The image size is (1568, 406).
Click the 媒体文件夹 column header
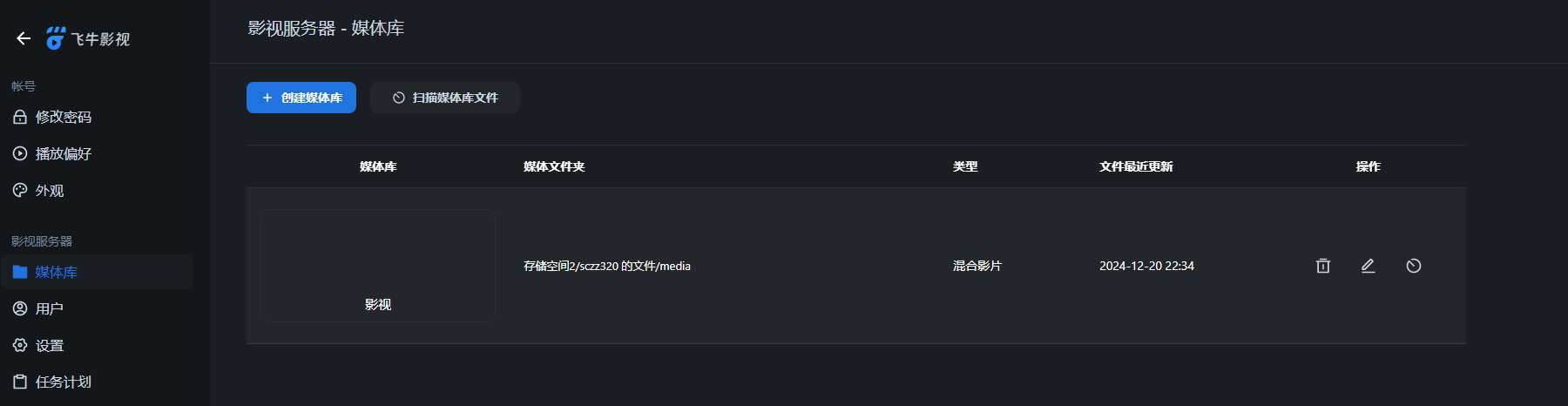[554, 166]
